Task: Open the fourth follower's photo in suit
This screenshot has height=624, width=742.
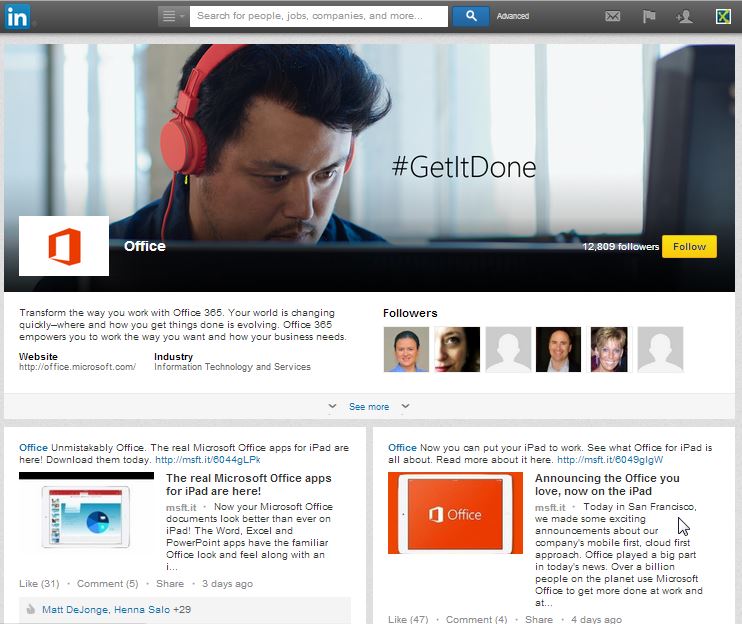Action: coord(558,349)
